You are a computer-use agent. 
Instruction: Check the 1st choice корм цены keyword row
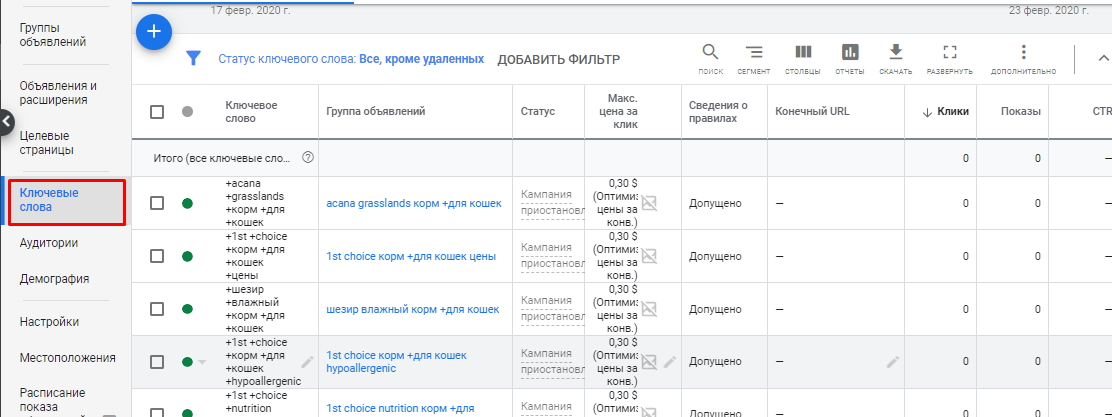point(157,256)
